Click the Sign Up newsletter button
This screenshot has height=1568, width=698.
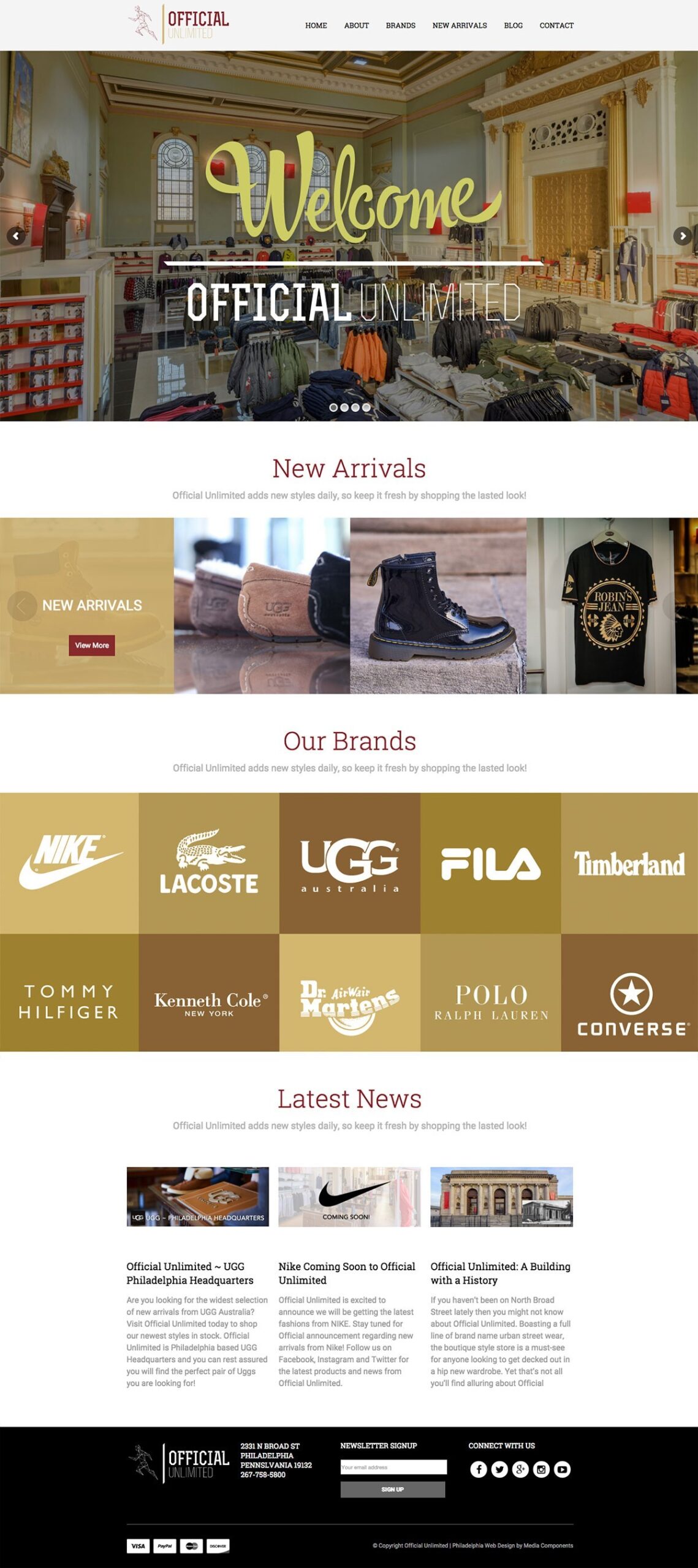pyautogui.click(x=393, y=1489)
